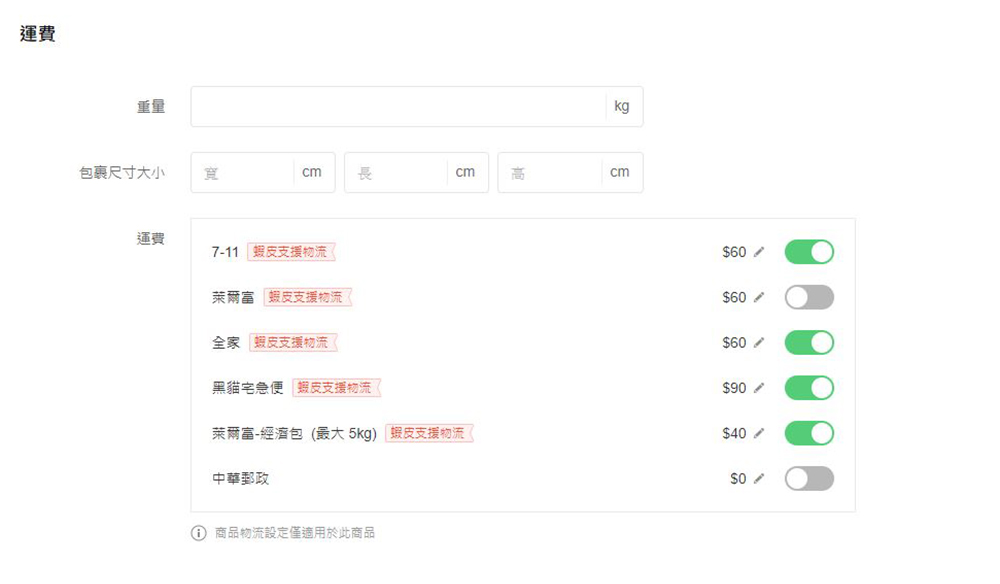Click pencil icon for 萊爾富-經濟包 $40 fee

pyautogui.click(x=759, y=433)
